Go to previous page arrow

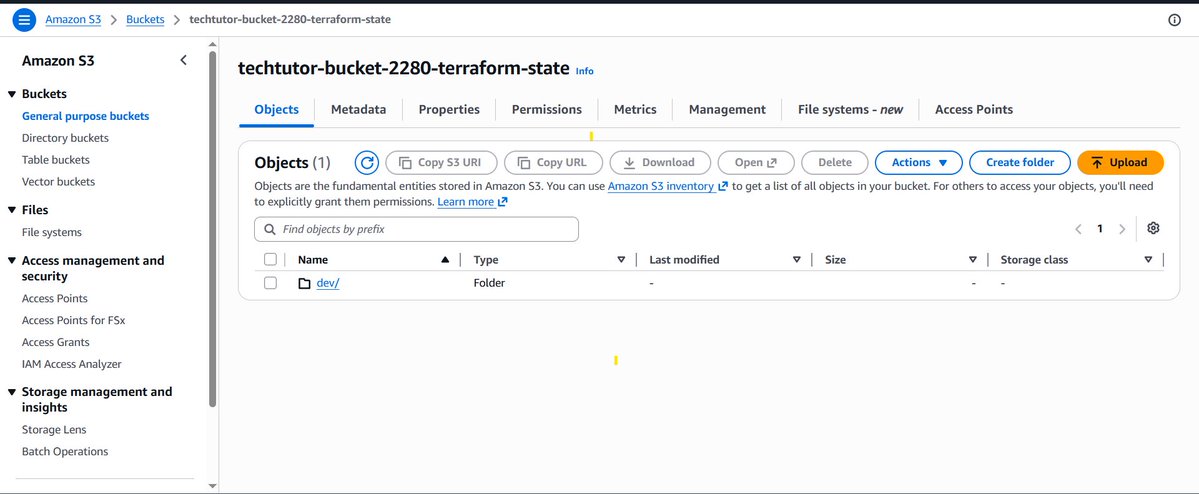coord(1078,229)
